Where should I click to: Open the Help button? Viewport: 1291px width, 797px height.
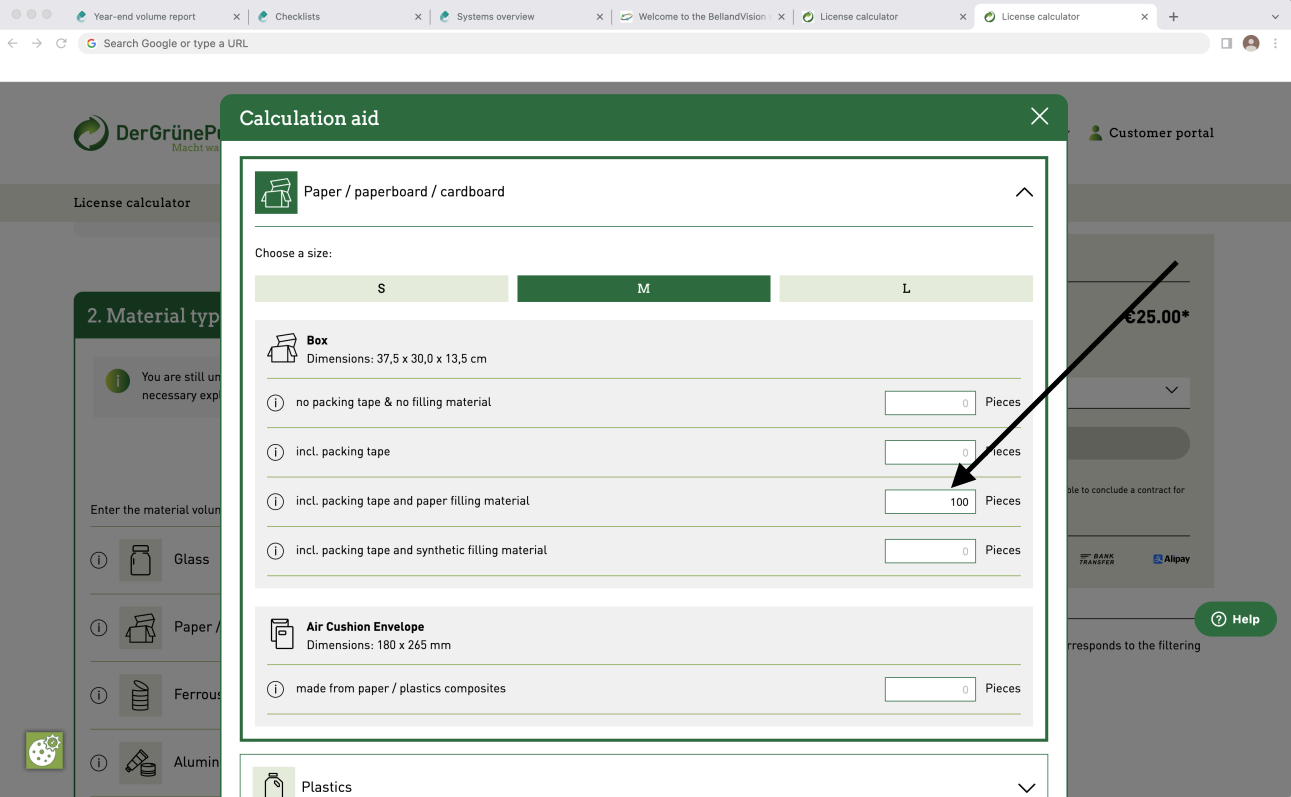(1235, 619)
